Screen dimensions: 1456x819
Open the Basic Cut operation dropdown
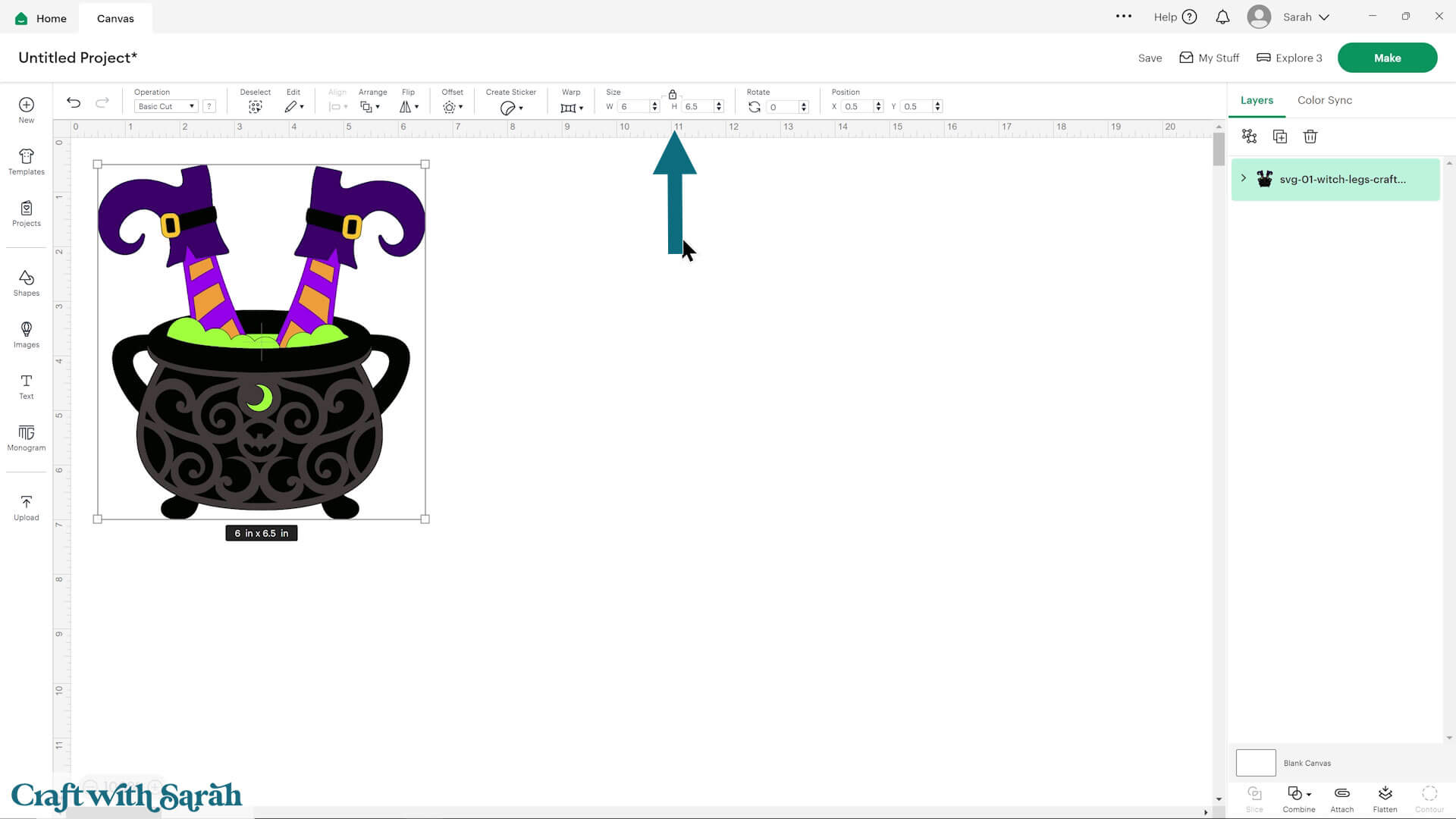165,106
